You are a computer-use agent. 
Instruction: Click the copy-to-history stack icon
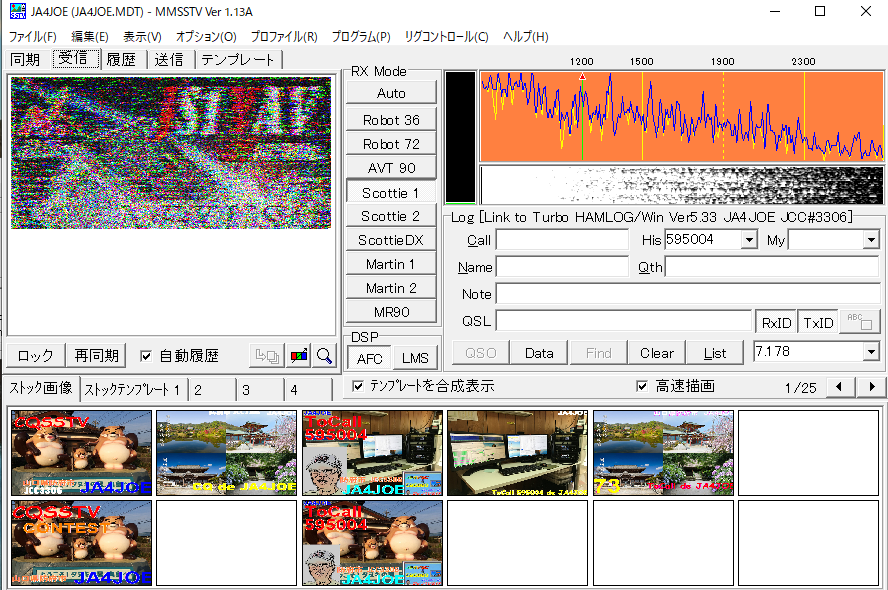click(x=267, y=356)
